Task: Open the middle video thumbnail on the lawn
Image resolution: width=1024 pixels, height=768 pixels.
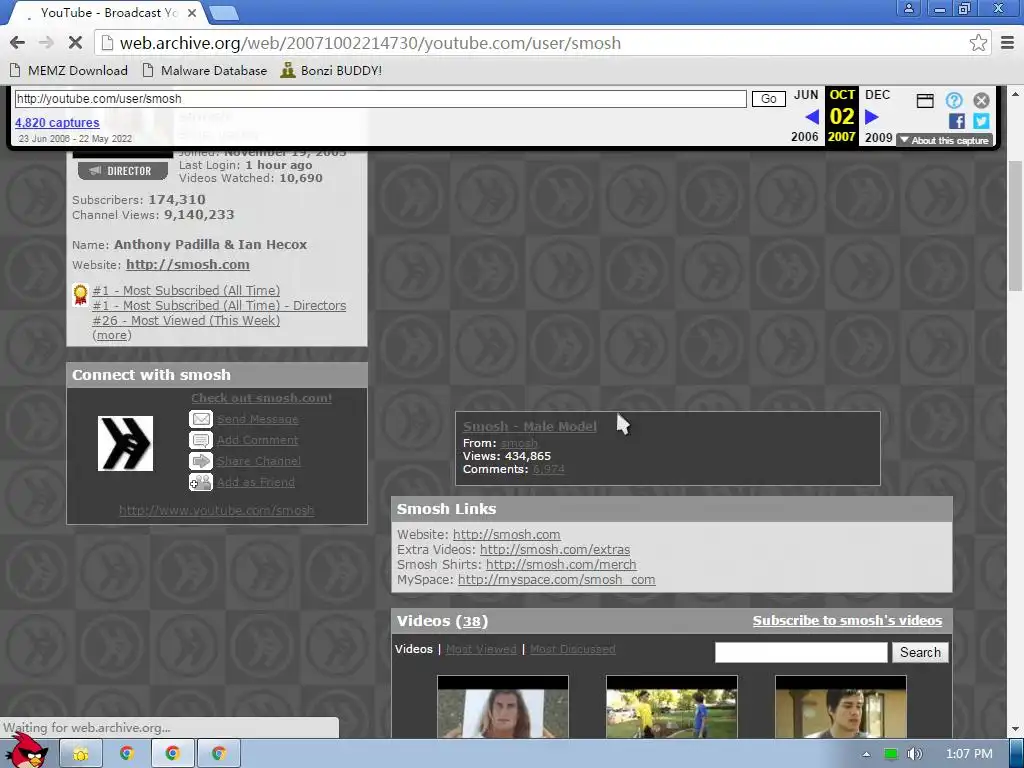Action: 671,707
